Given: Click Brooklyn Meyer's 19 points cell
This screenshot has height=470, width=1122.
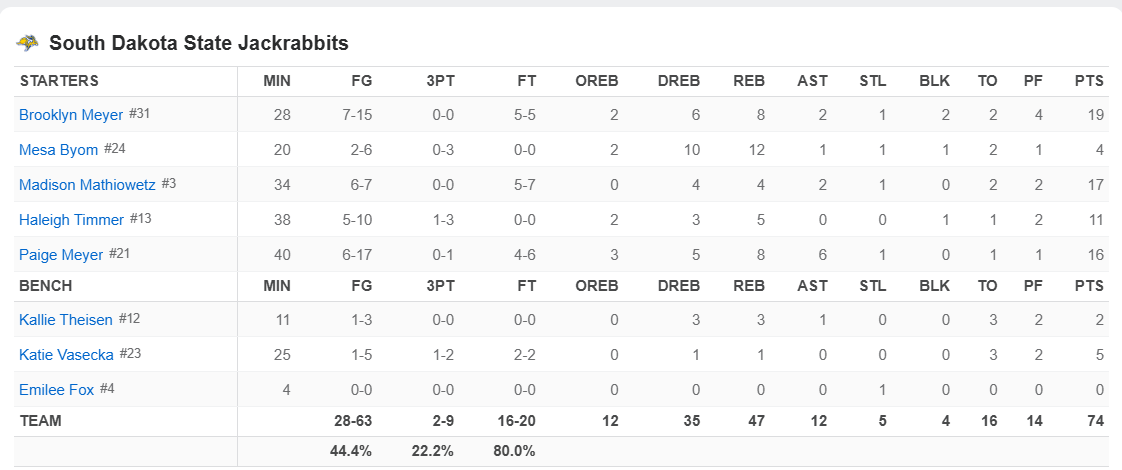Looking at the screenshot, I should (x=1096, y=115).
